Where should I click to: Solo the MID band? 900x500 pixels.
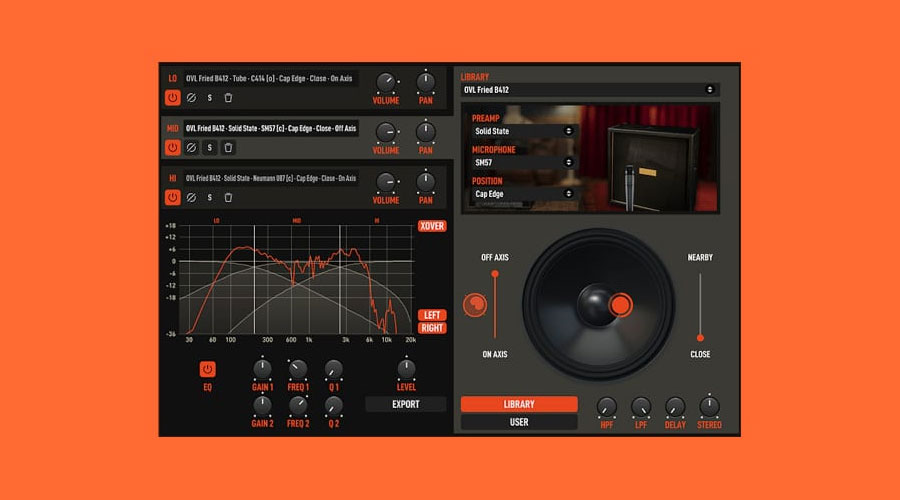pos(210,148)
